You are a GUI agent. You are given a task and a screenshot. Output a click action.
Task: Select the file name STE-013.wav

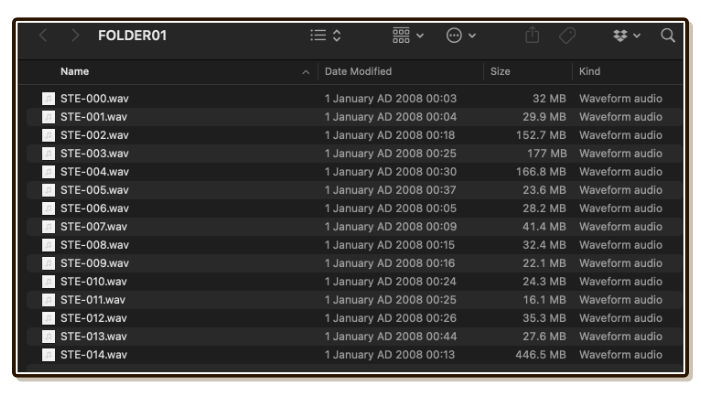pos(94,336)
